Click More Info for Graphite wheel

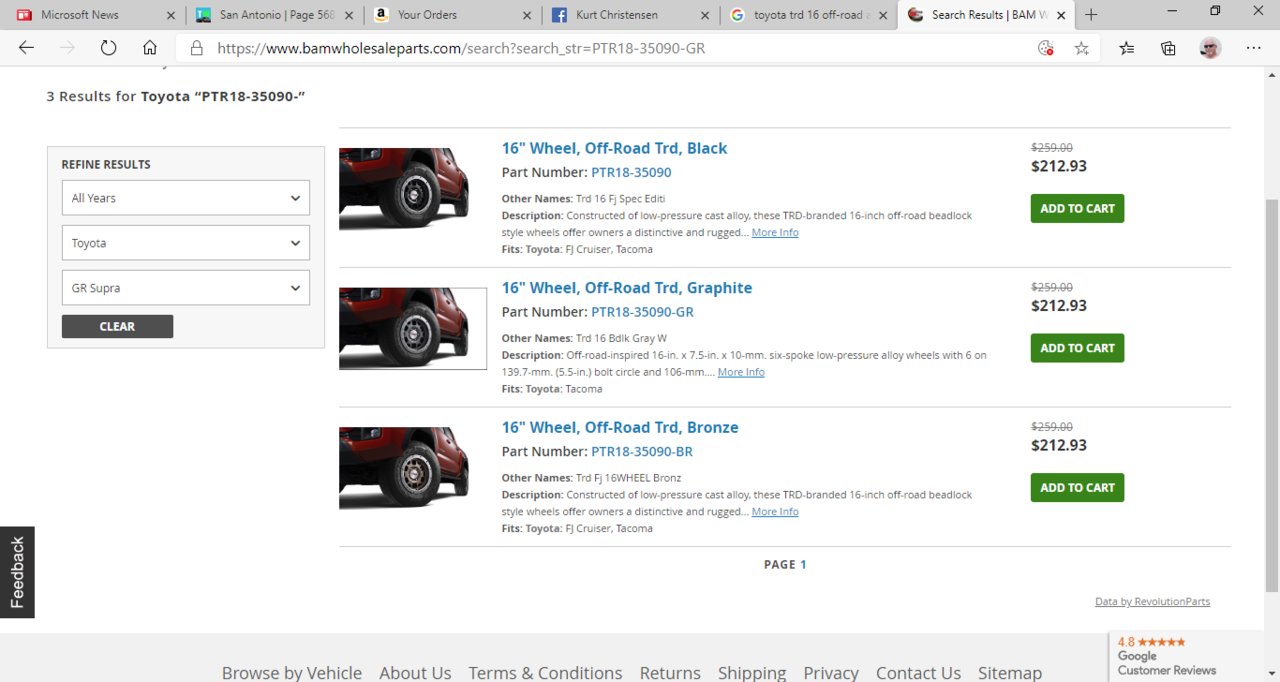coord(741,372)
